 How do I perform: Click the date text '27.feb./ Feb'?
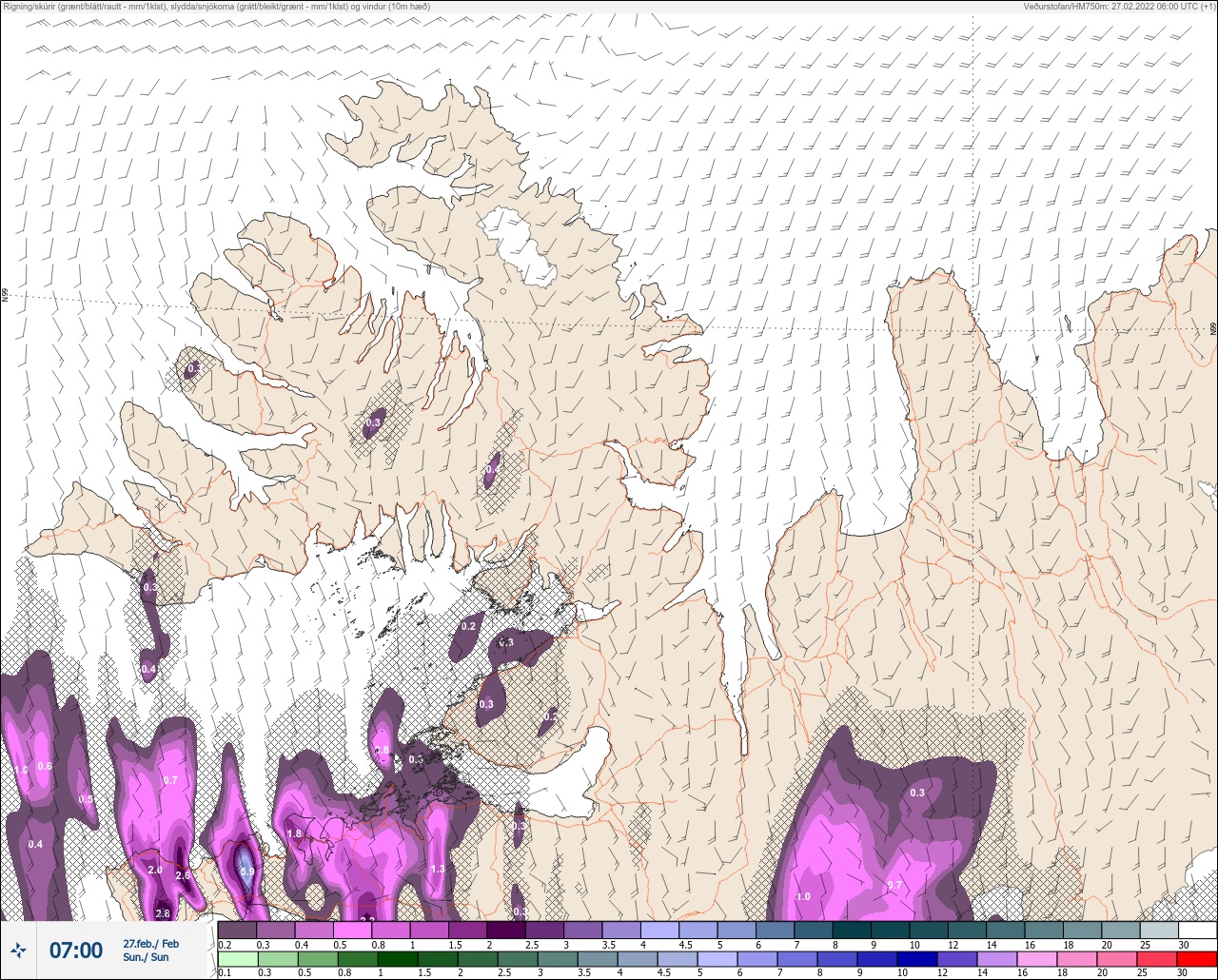click(151, 943)
